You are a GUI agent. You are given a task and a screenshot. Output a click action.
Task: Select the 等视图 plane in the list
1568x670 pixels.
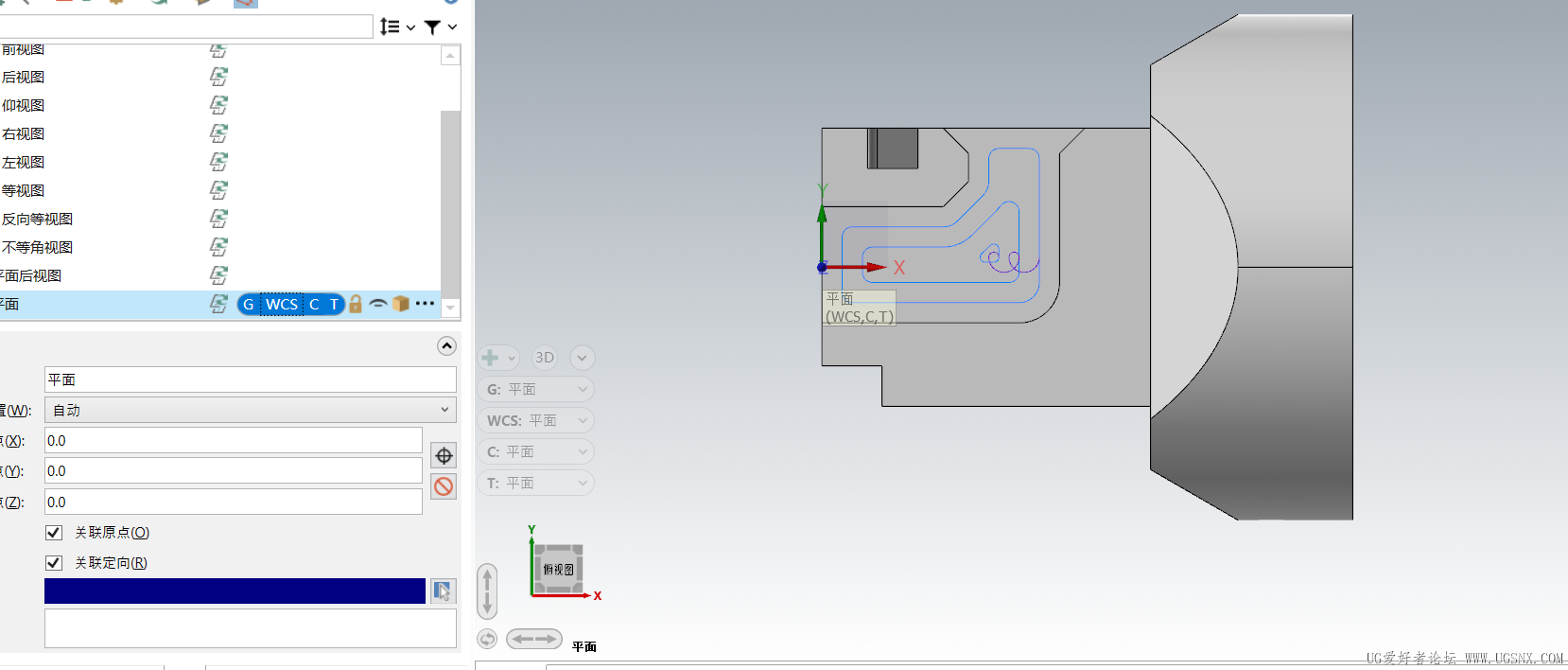coord(24,190)
